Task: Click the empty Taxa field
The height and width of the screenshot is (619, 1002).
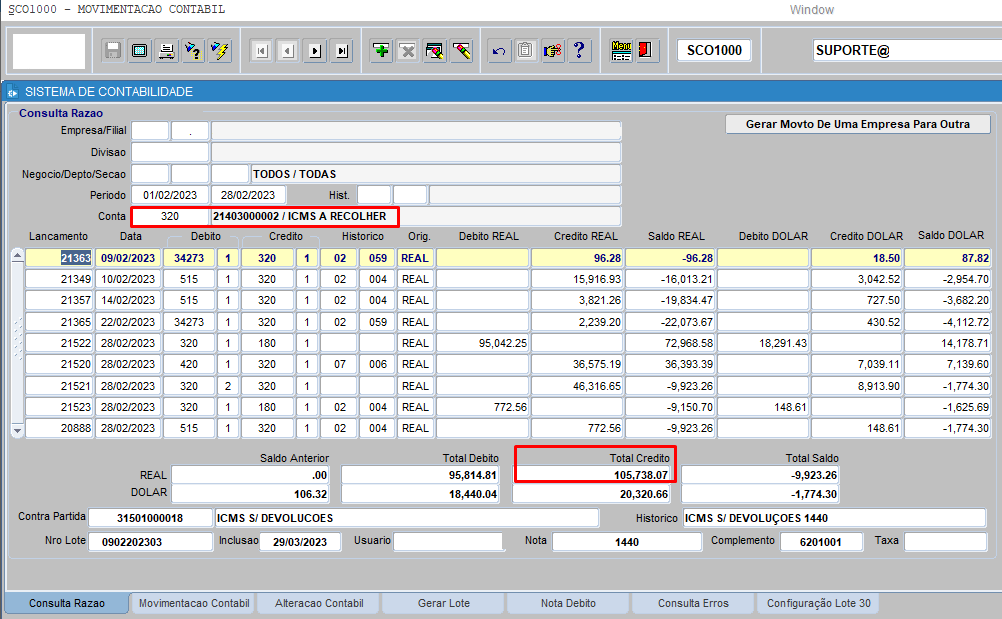Action: [946, 542]
